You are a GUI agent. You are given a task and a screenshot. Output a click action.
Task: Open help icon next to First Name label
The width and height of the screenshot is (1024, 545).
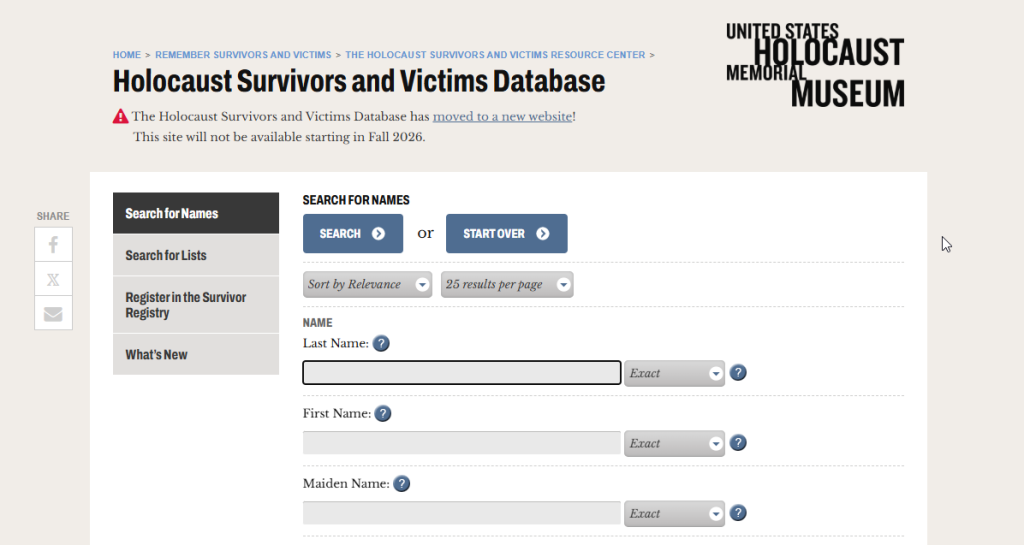point(383,413)
